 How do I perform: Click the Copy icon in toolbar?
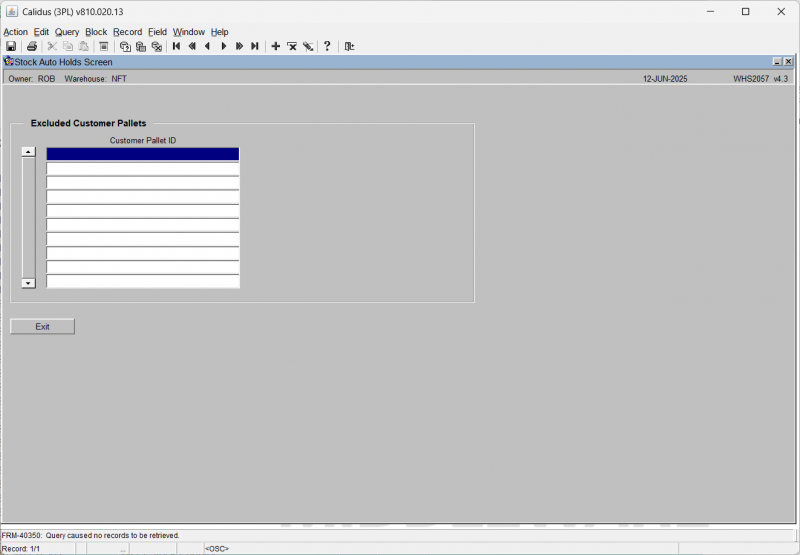68,46
